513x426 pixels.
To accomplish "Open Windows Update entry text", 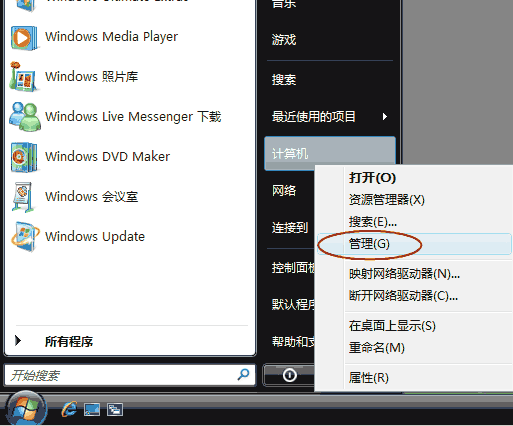I will (95, 237).
